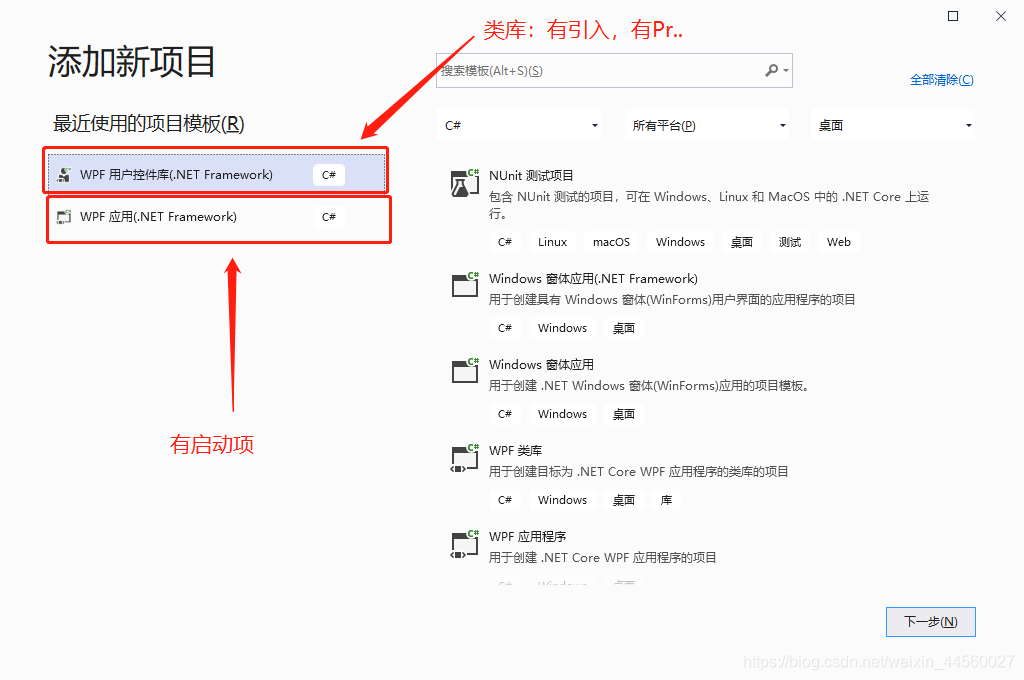Click the WPF 应用程序 template icon
Image resolution: width=1024 pixels, height=680 pixels.
[465, 543]
